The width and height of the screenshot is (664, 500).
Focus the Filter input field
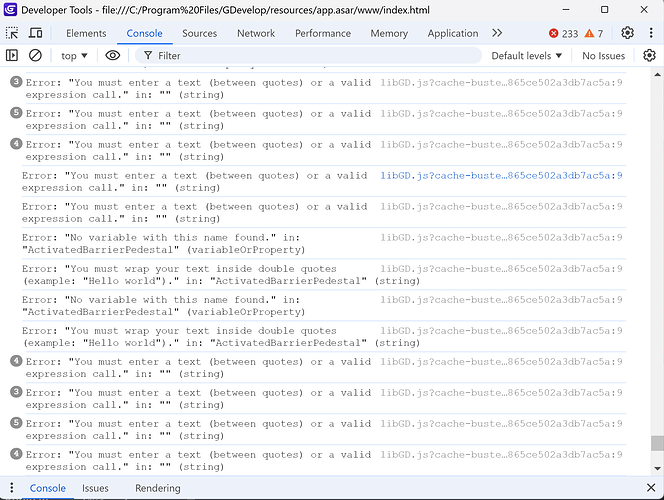308,55
